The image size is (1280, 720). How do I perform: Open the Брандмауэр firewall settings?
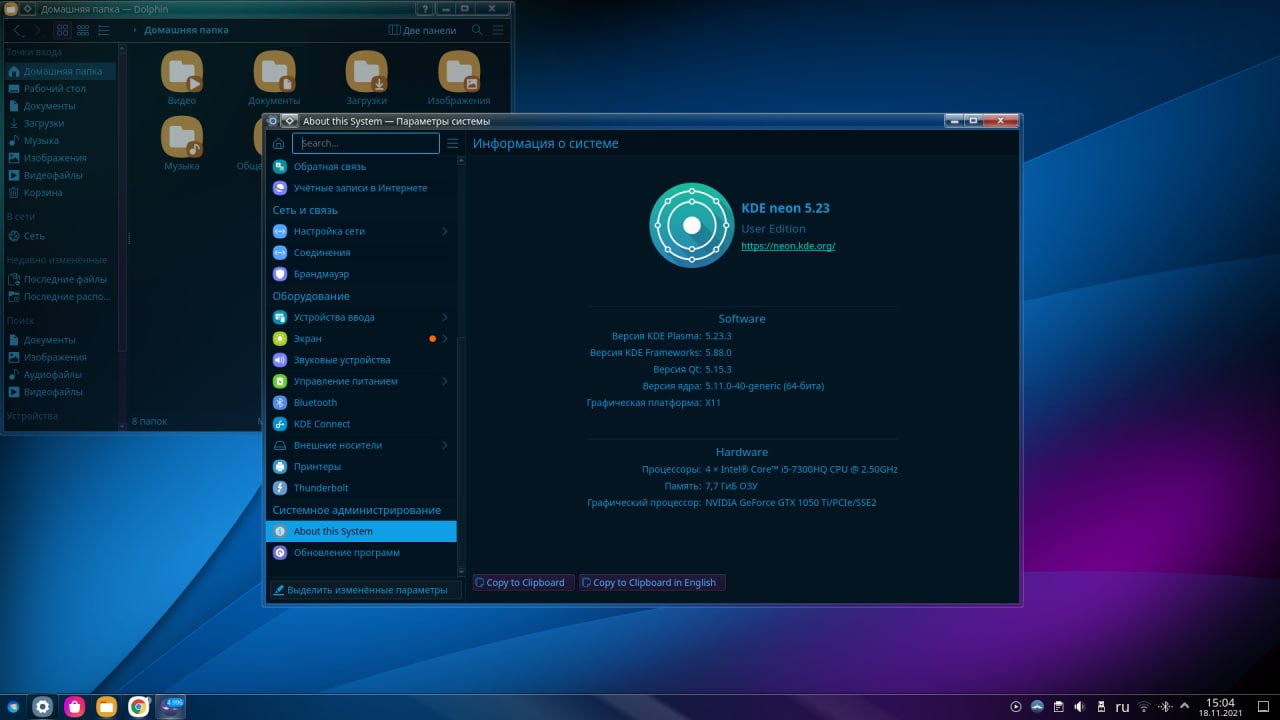pos(361,274)
